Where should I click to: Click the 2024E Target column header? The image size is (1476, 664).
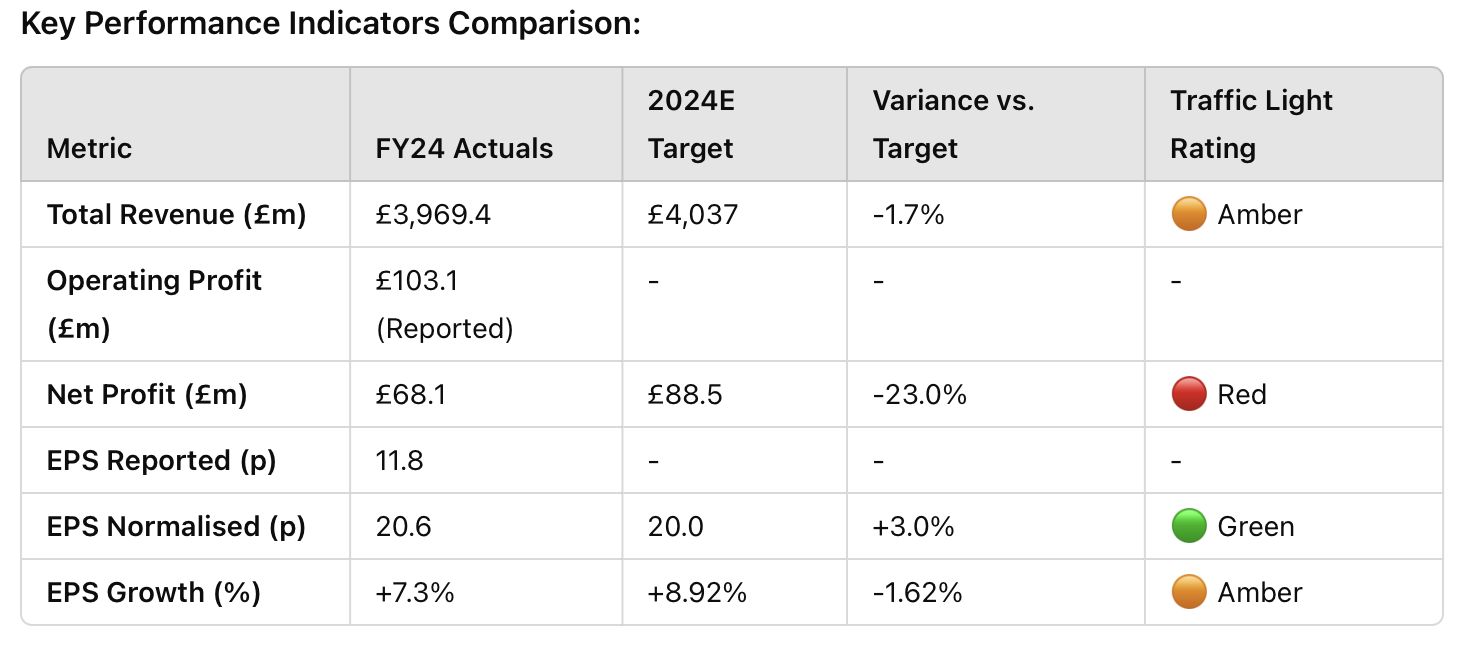tap(691, 124)
